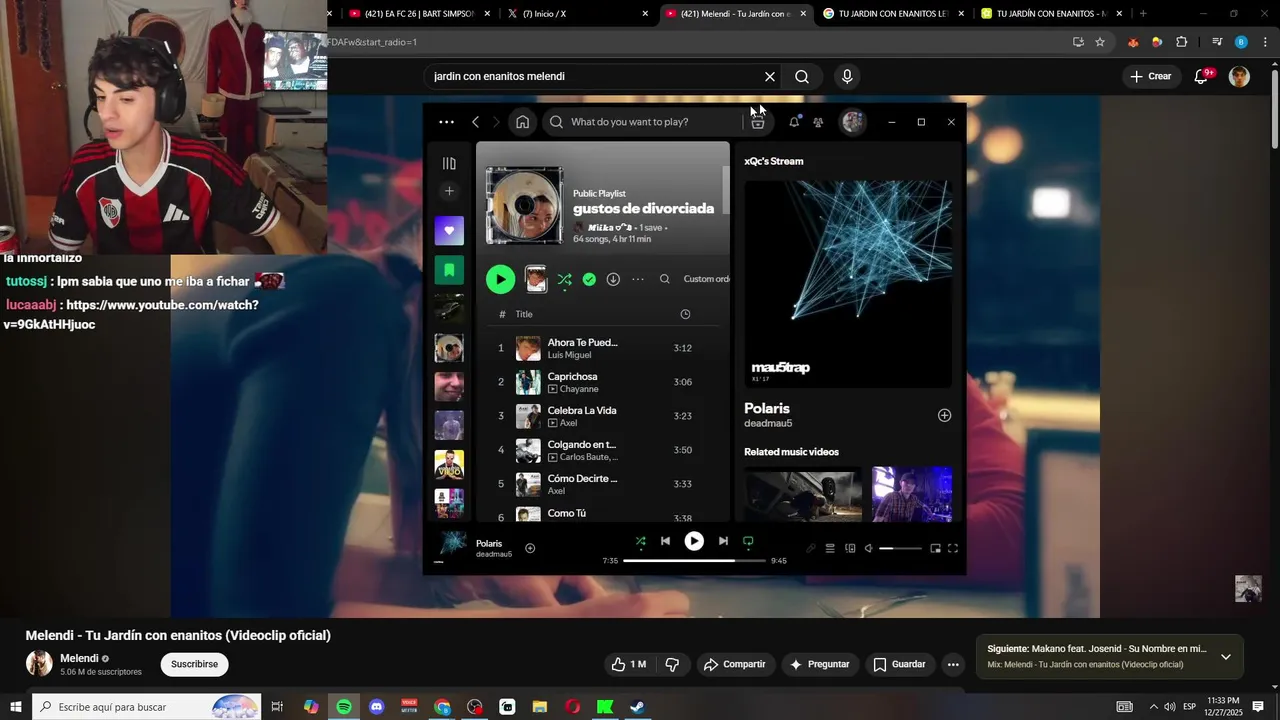The width and height of the screenshot is (1280, 720).
Task: Seek in Spotify track progress bar
Action: tap(694, 561)
